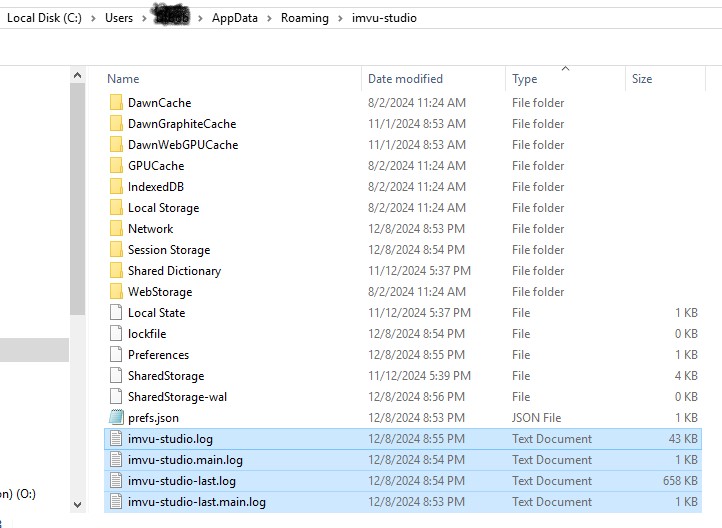
Task: Select the imvu-studio-last.log file name
Action: click(182, 481)
